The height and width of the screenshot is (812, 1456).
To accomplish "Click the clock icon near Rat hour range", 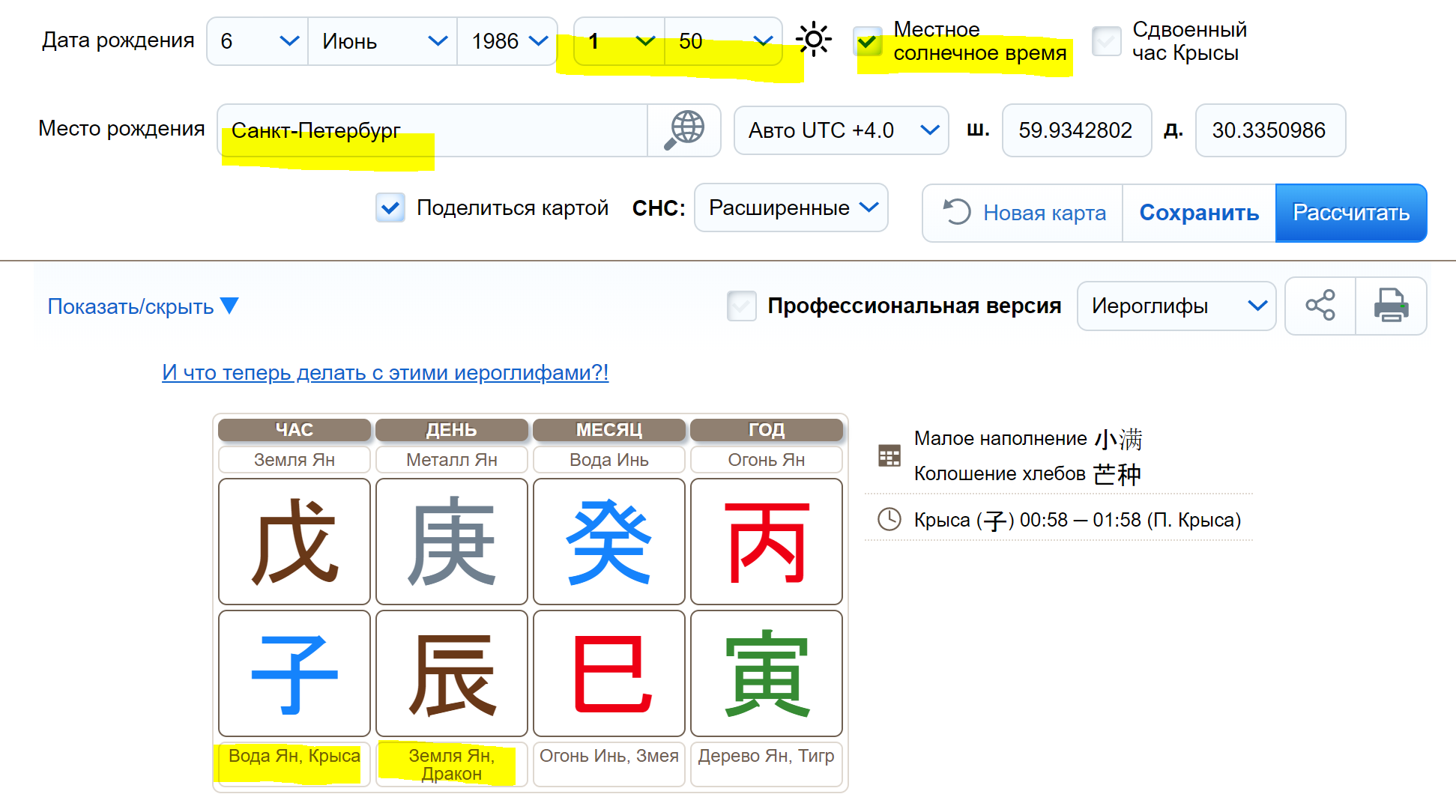I will 889,519.
